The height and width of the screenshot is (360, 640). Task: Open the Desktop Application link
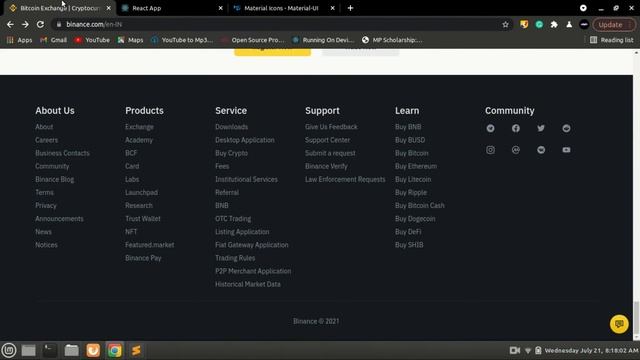click(x=245, y=140)
